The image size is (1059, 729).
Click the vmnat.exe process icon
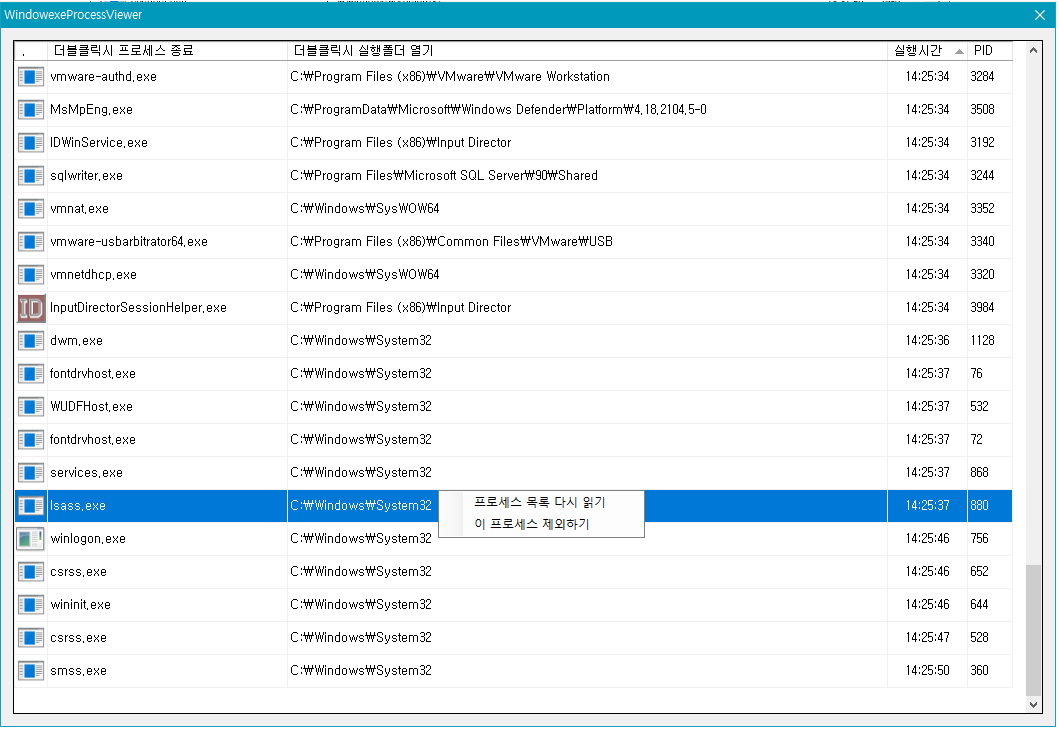30,209
